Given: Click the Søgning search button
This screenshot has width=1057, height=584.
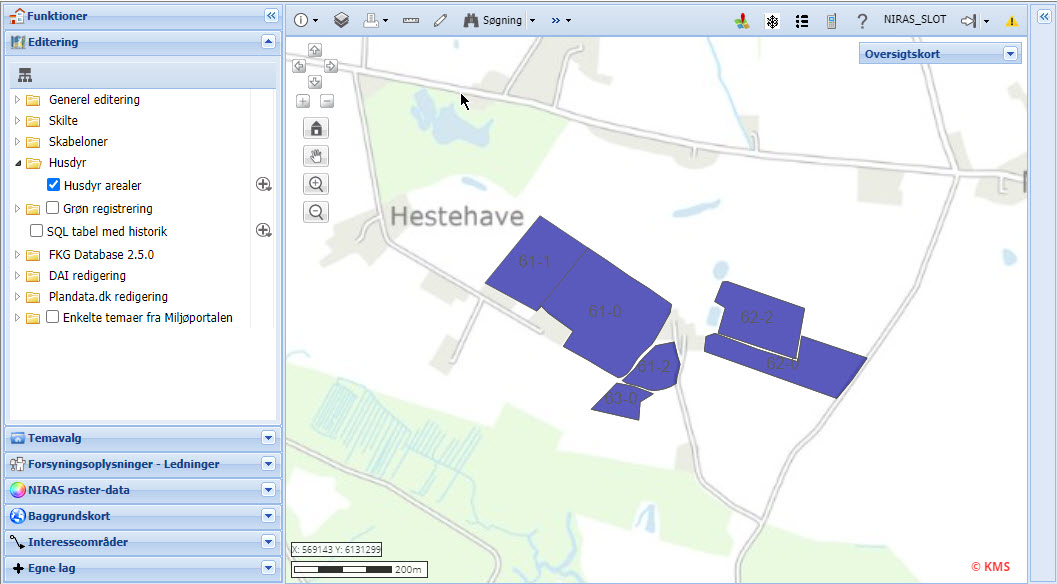Looking at the screenshot, I should [493, 20].
